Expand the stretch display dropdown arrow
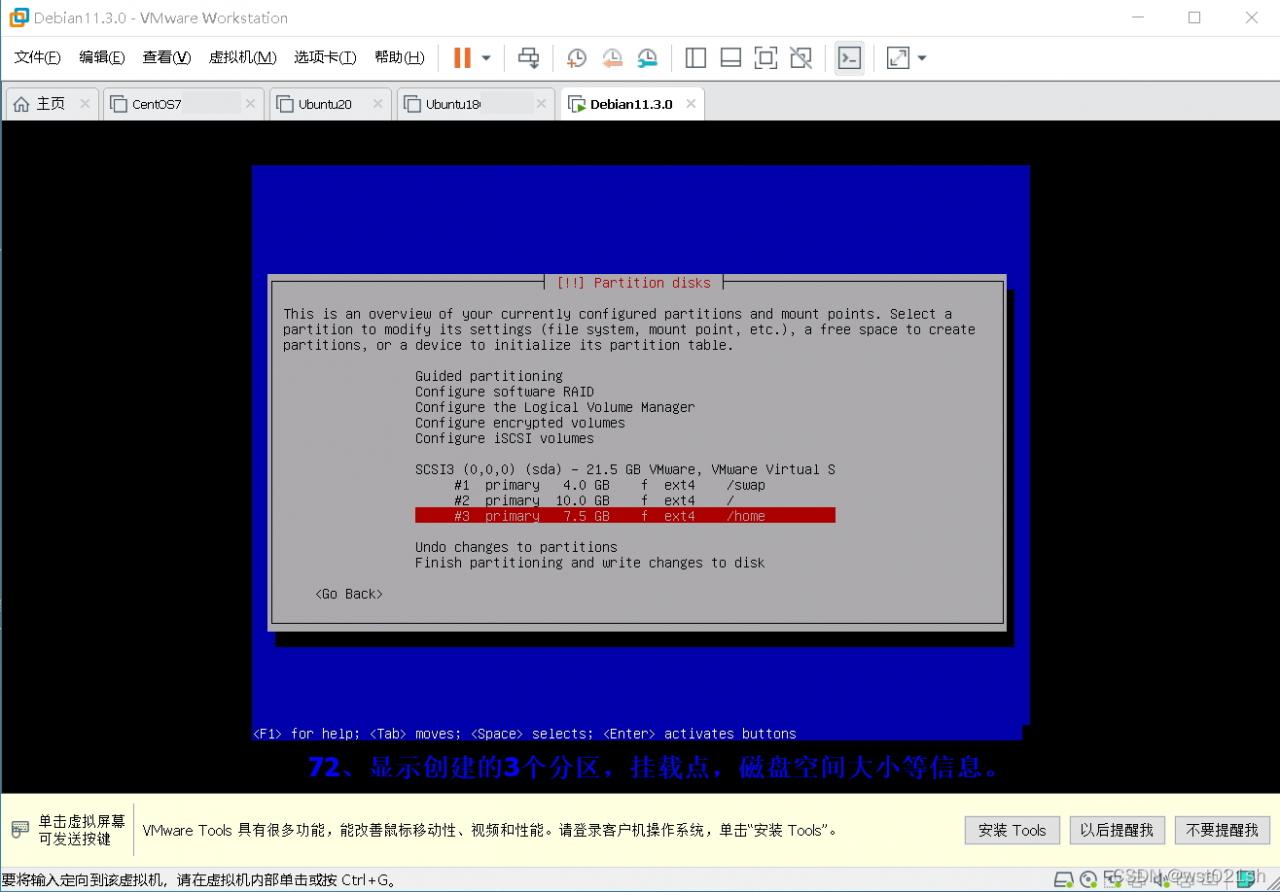Screen dimensions: 1280x892 tap(922, 58)
